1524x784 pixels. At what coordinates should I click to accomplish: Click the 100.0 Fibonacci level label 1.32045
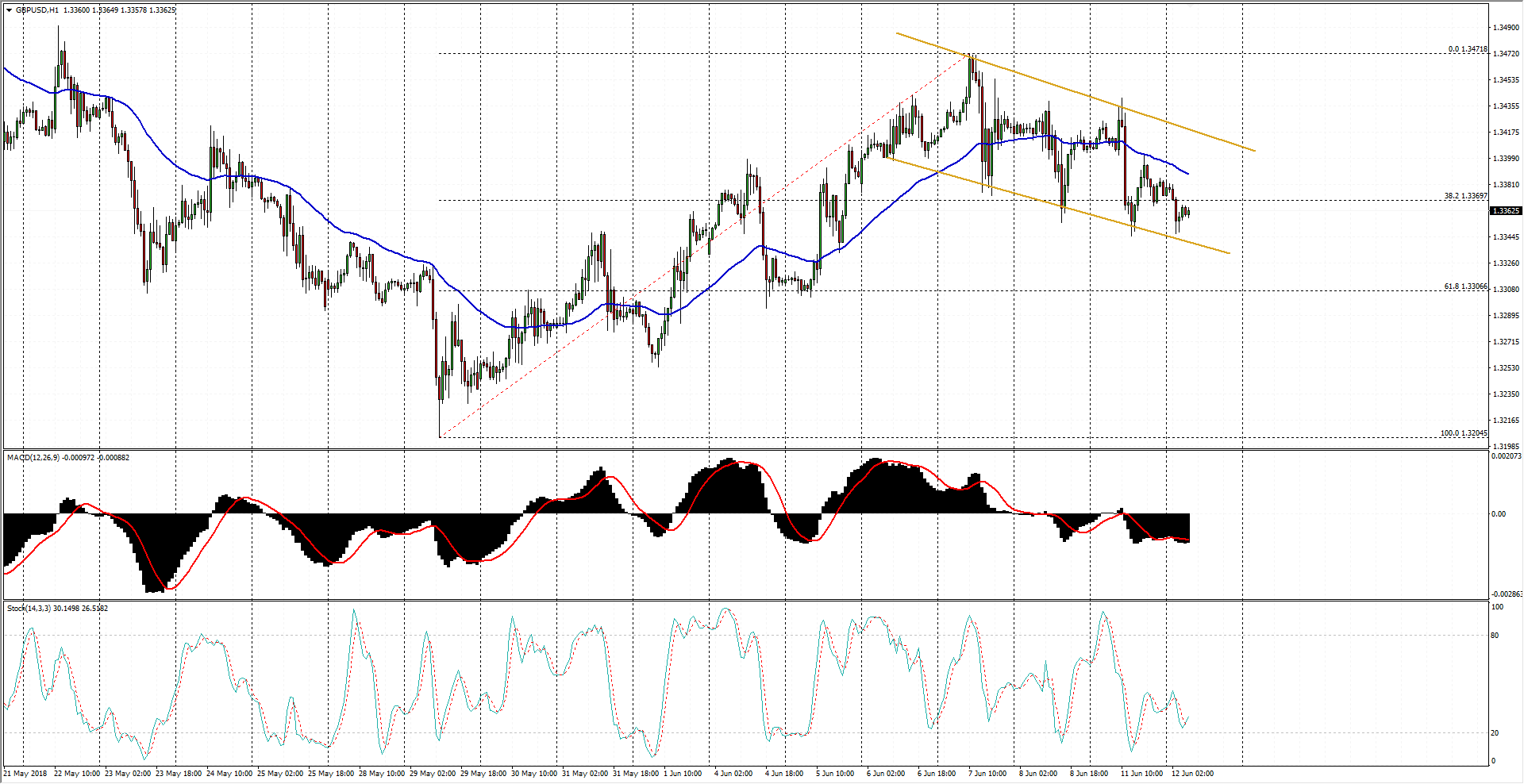point(1464,433)
